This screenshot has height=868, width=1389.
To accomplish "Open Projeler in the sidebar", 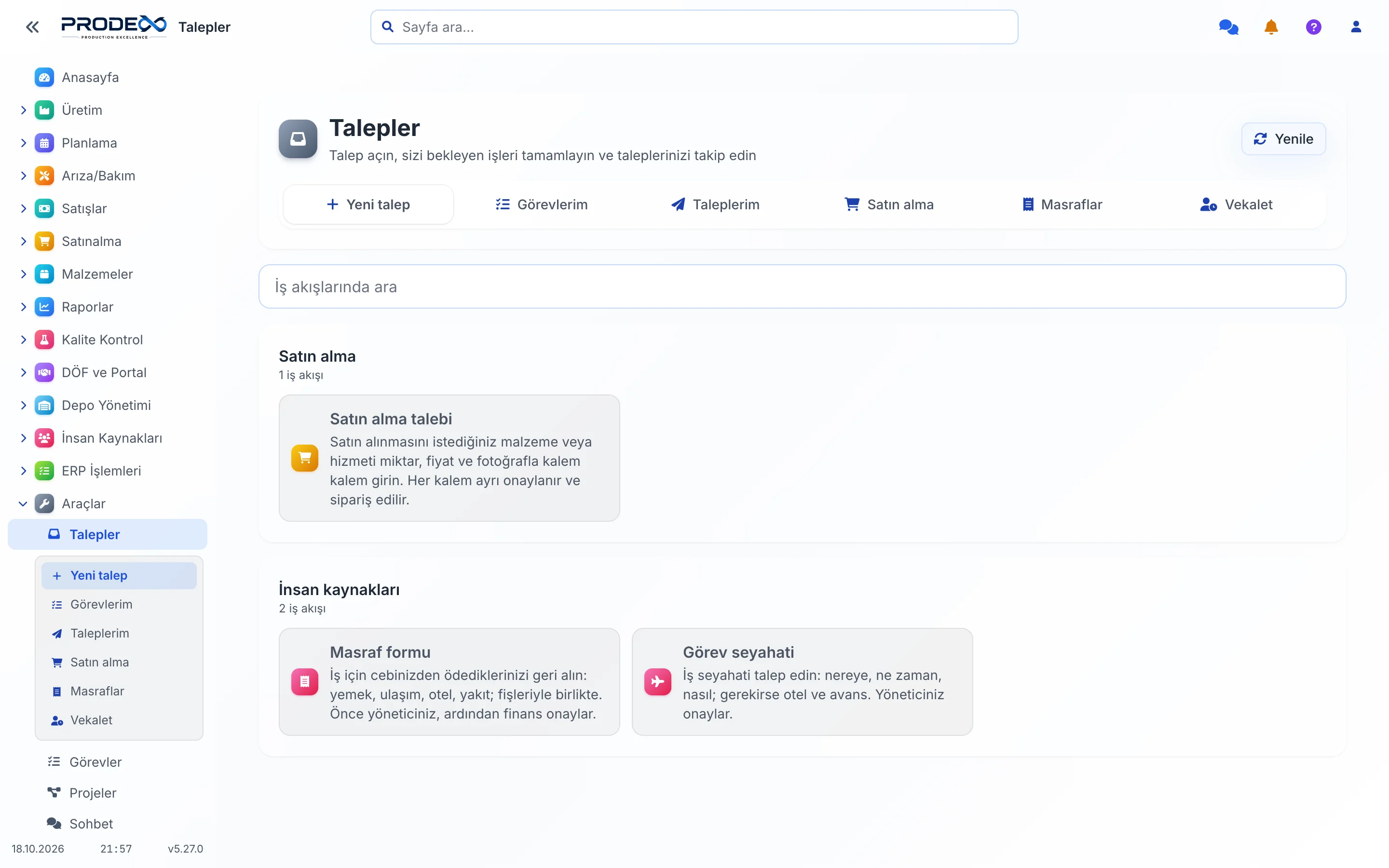I will point(108,793).
